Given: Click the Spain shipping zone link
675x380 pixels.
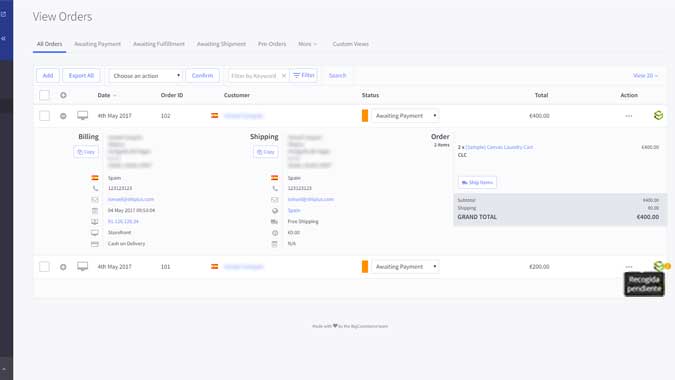Looking at the screenshot, I should tap(294, 210).
